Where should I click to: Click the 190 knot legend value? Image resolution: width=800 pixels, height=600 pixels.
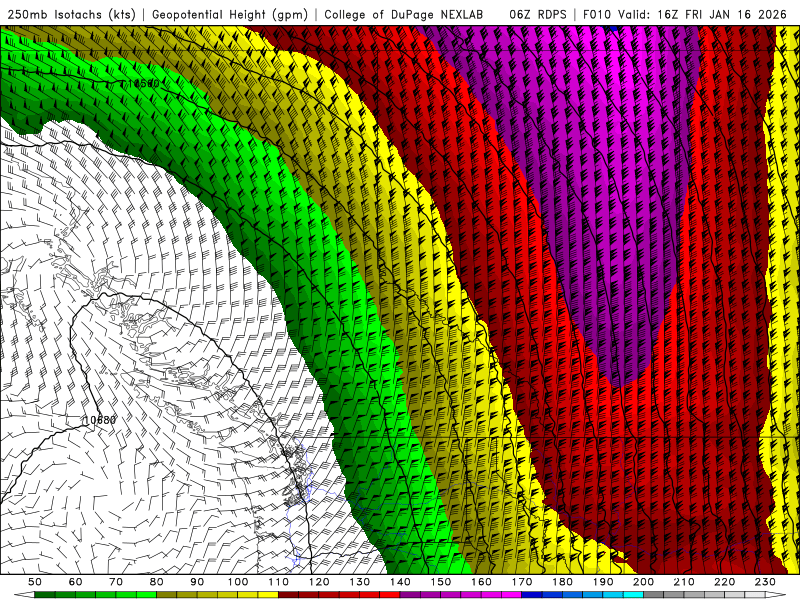pos(603,582)
